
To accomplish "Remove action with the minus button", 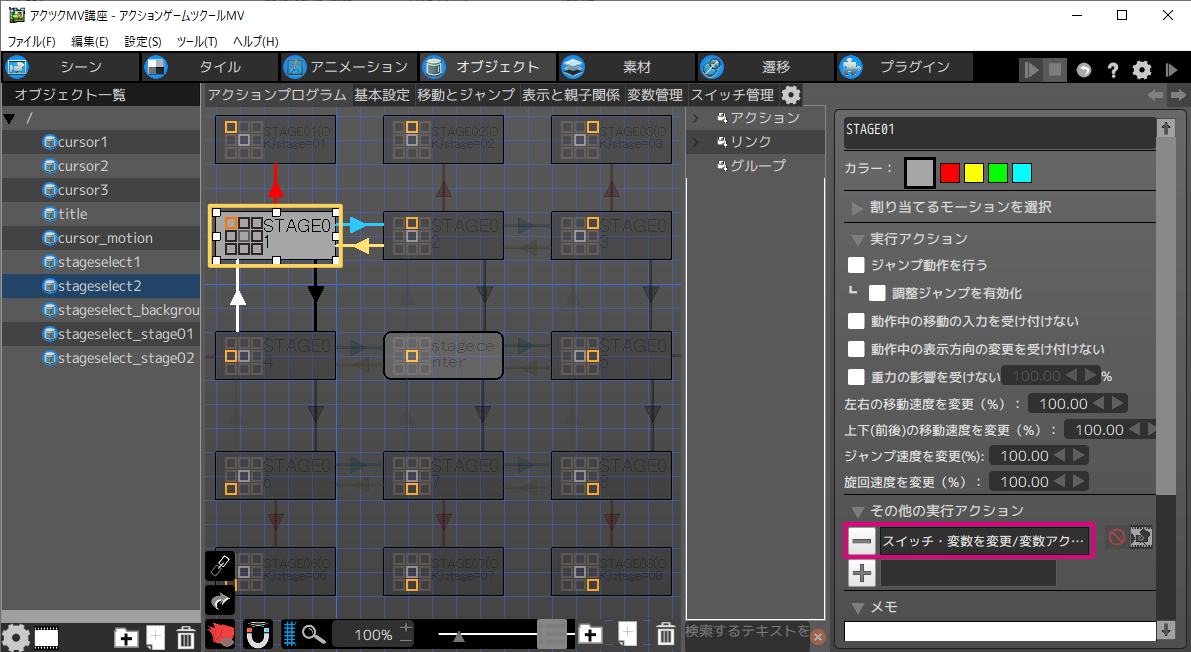I will point(862,541).
